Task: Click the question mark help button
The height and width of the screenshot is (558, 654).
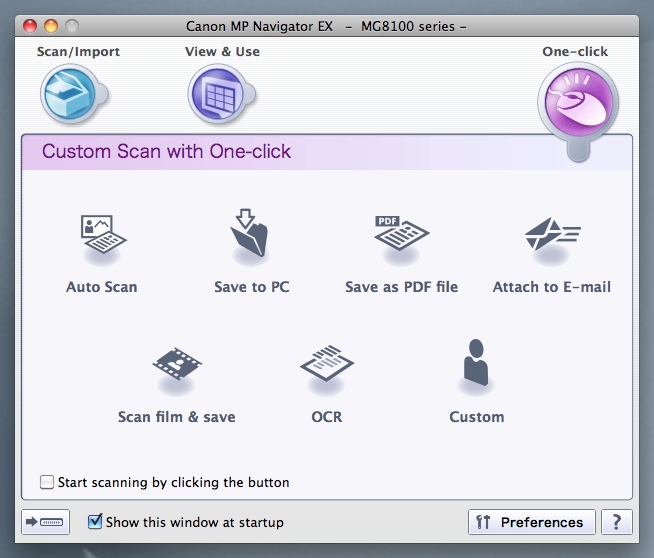Action: tap(617, 522)
